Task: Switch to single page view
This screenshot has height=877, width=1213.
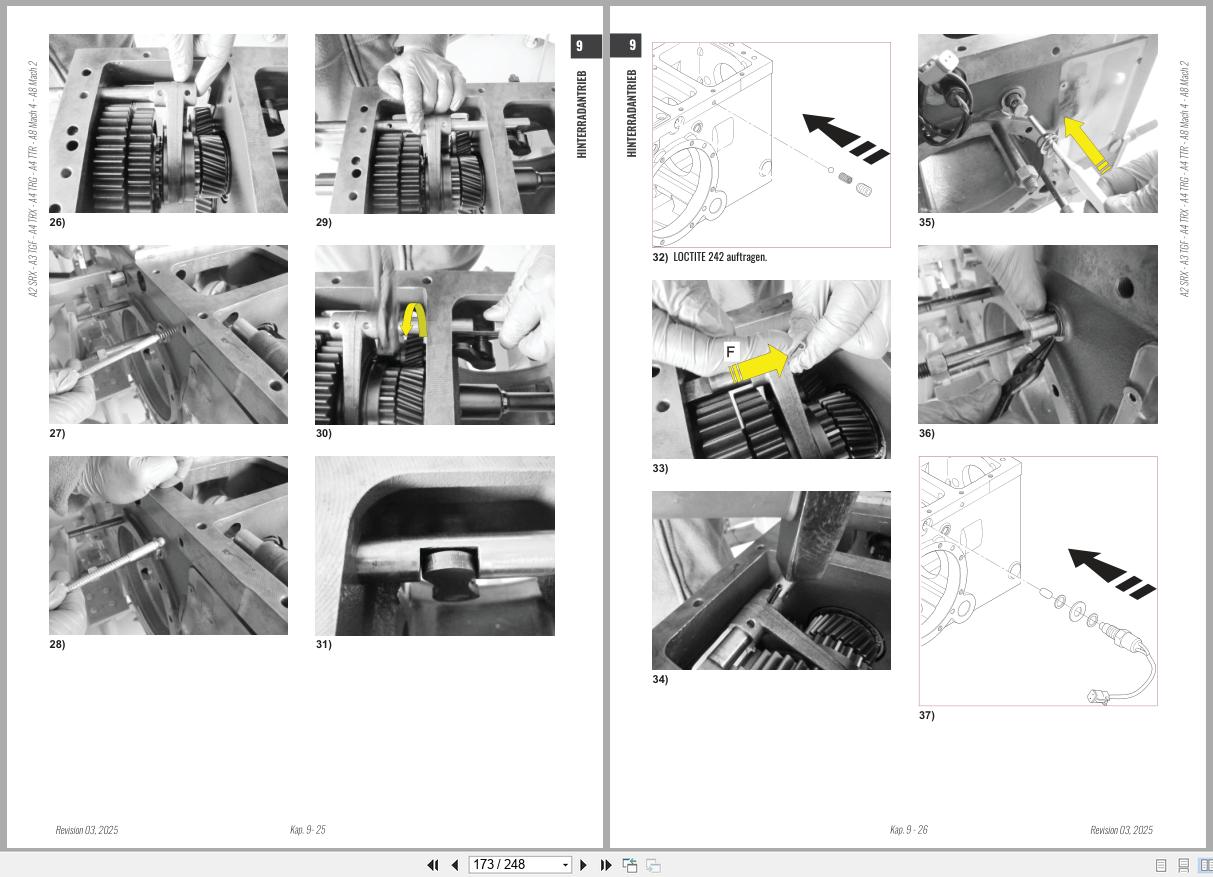Action: coord(1161,865)
